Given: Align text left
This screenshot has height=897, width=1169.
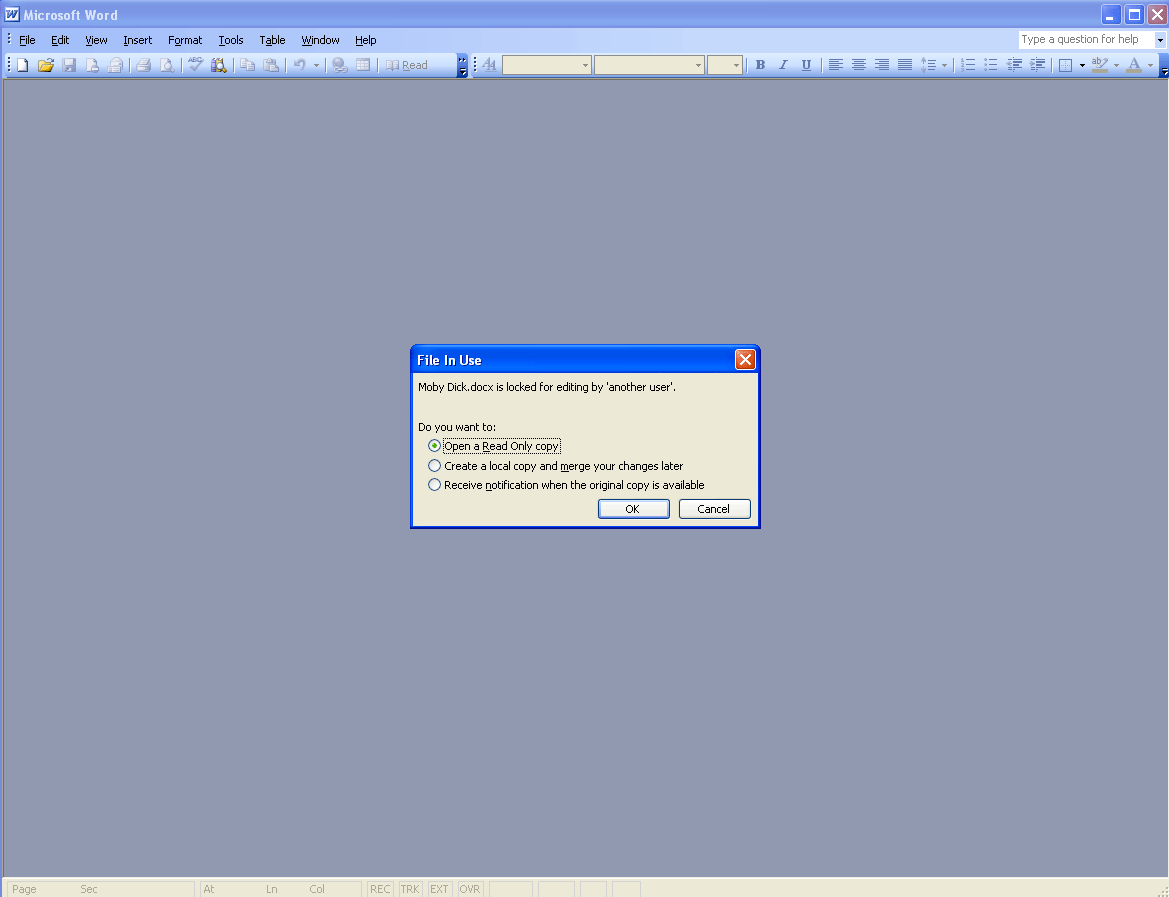Looking at the screenshot, I should (x=836, y=65).
